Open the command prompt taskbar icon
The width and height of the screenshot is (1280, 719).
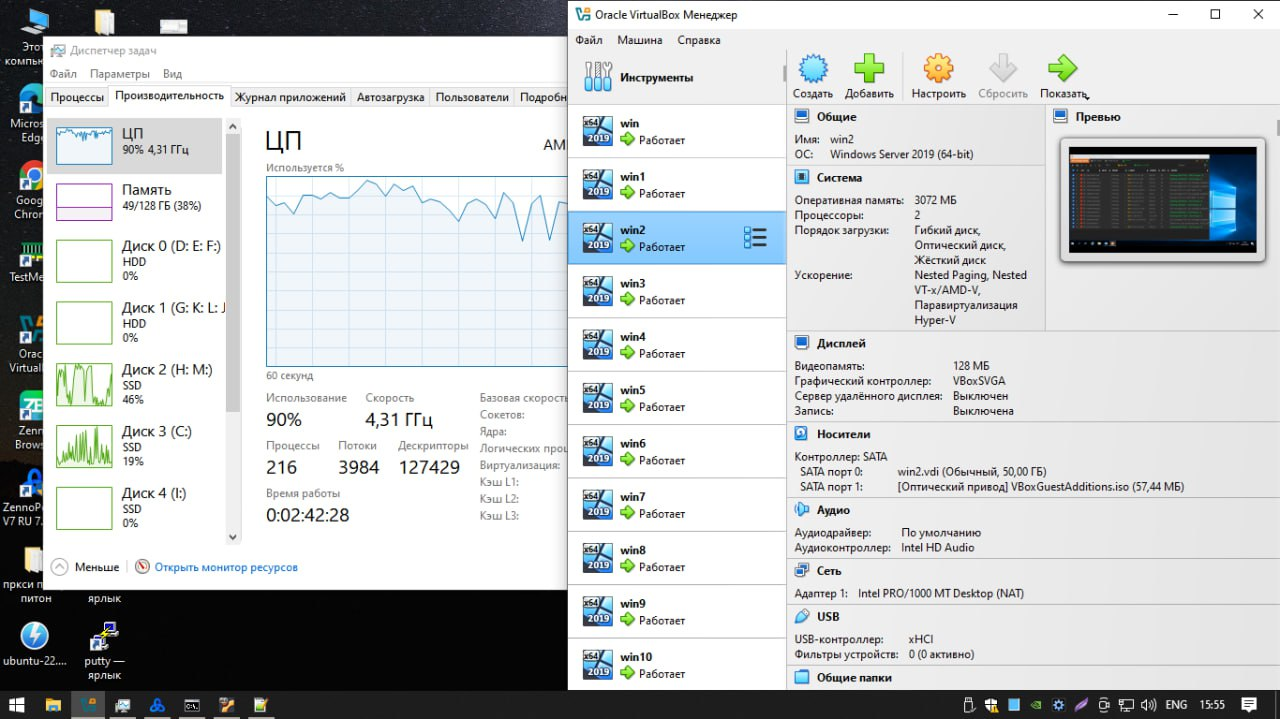point(191,704)
